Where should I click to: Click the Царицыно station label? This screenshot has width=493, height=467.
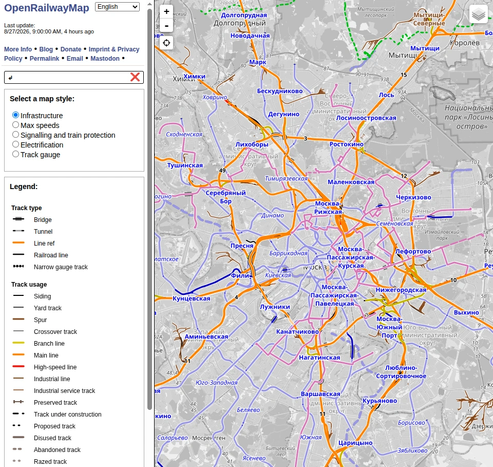click(x=355, y=443)
